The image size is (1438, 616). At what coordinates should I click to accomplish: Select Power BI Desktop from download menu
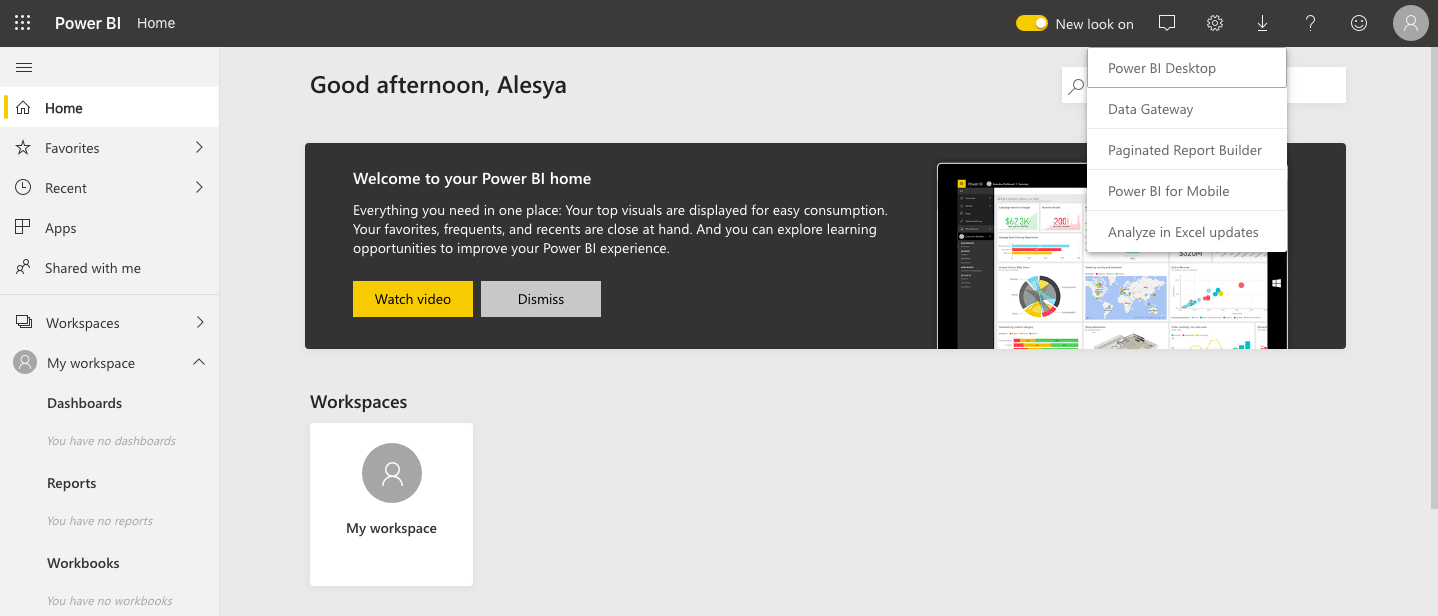click(1161, 67)
